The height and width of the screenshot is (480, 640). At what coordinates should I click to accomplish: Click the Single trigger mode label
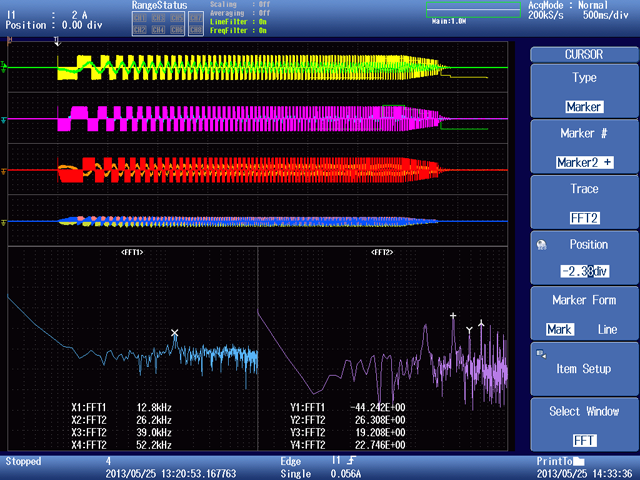click(296, 474)
